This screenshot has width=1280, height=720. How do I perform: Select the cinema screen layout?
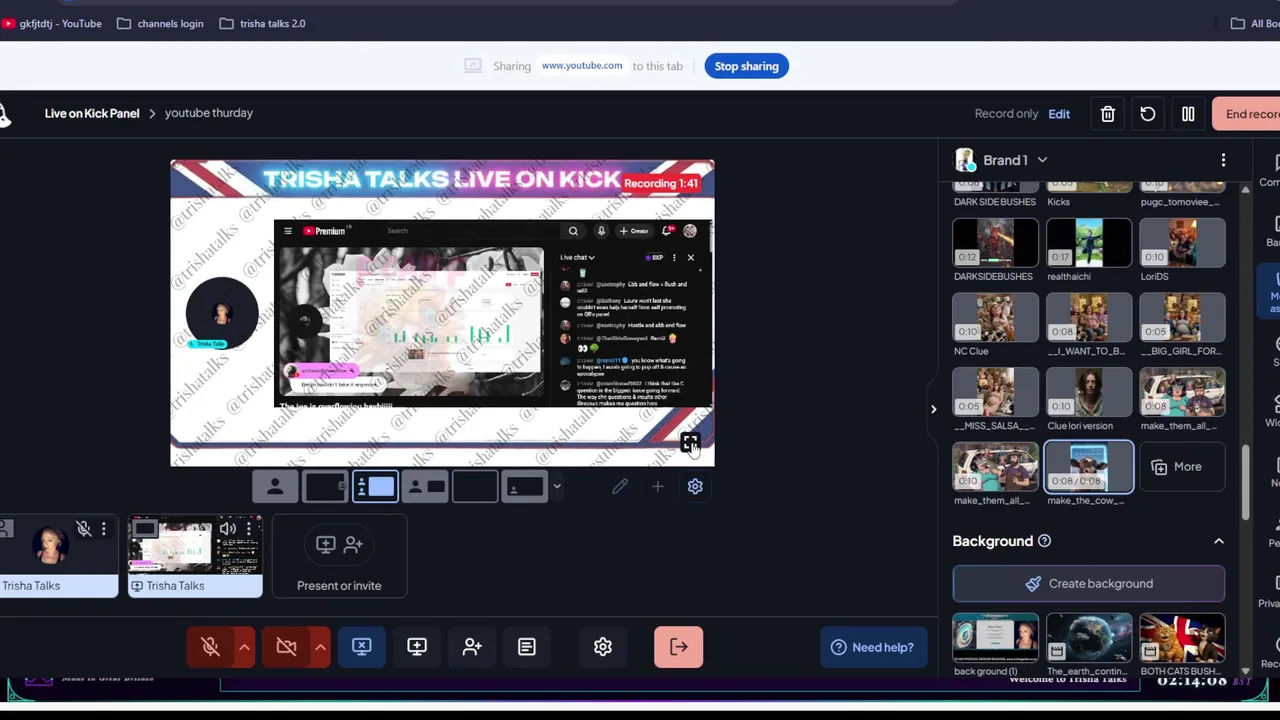[525, 487]
